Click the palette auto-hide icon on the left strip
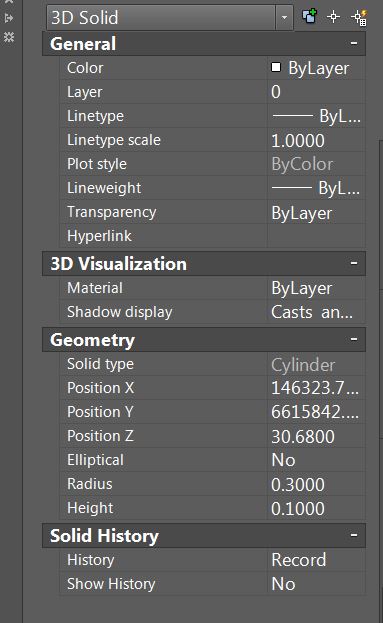Viewport: 383px width, 623px height. pos(9,18)
